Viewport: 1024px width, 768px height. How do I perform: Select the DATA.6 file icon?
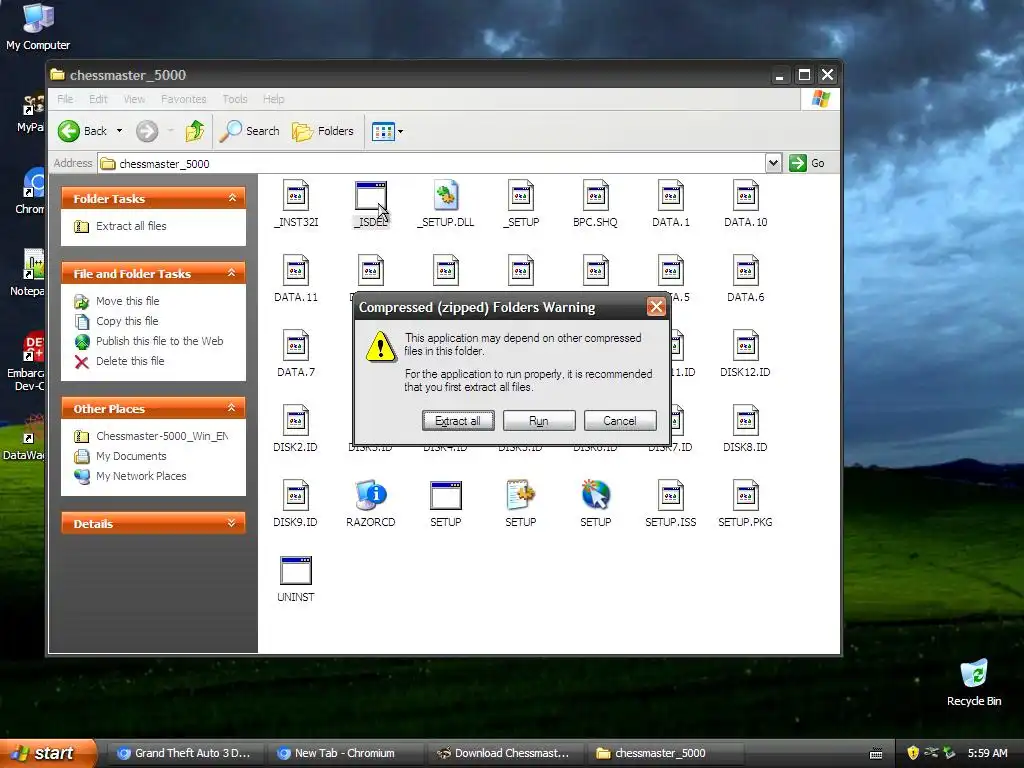(x=746, y=270)
